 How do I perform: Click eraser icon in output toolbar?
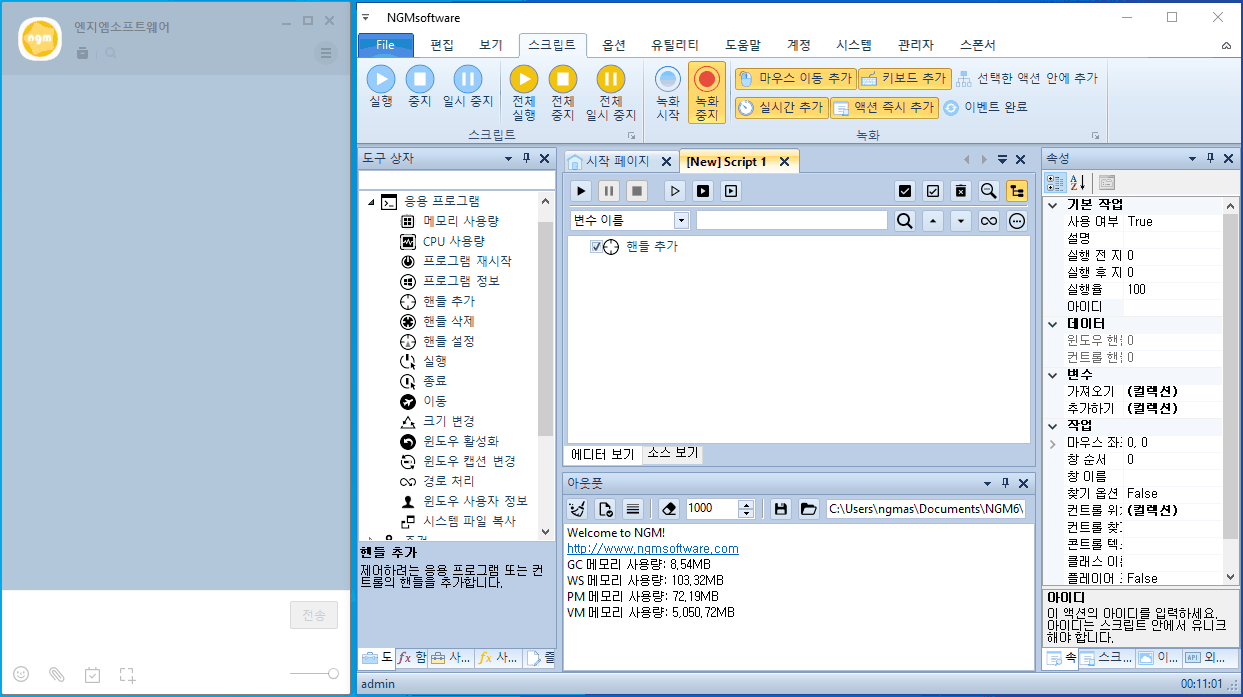point(670,508)
